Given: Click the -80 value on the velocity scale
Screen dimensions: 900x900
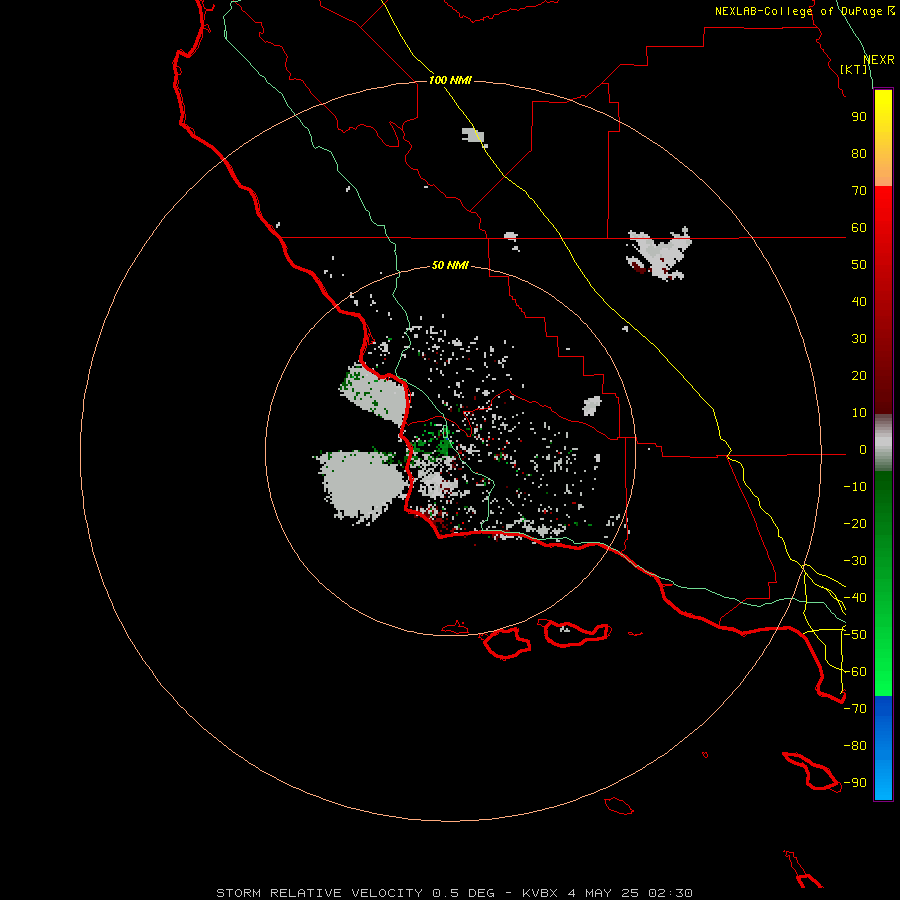Looking at the screenshot, I should (855, 746).
